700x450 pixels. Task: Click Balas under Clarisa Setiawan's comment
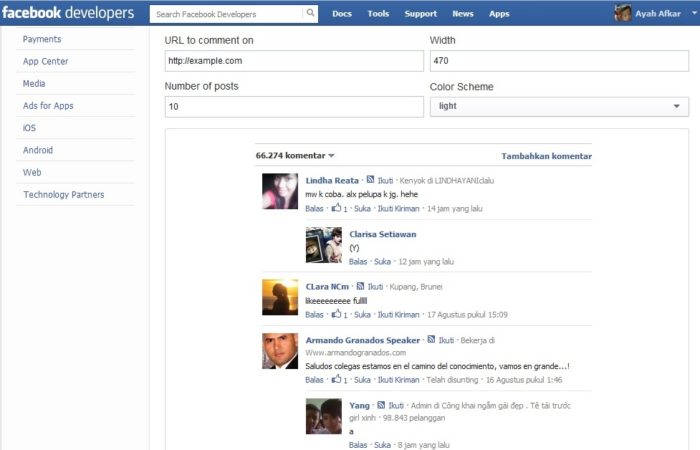[x=358, y=262]
